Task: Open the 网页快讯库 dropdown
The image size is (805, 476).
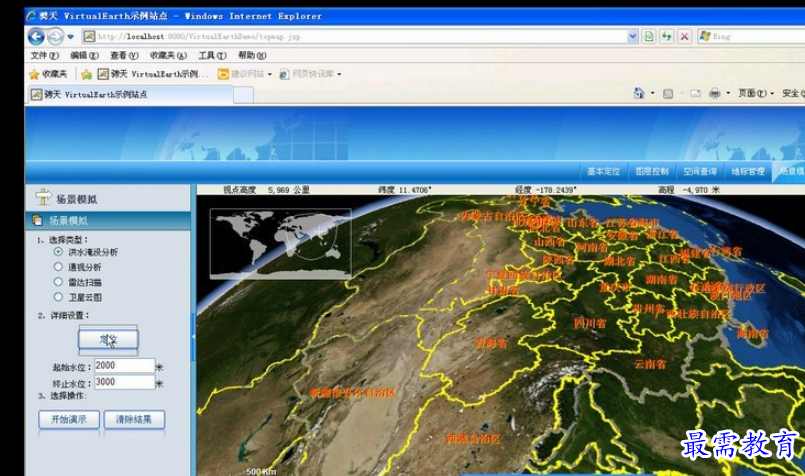Action: [x=311, y=74]
